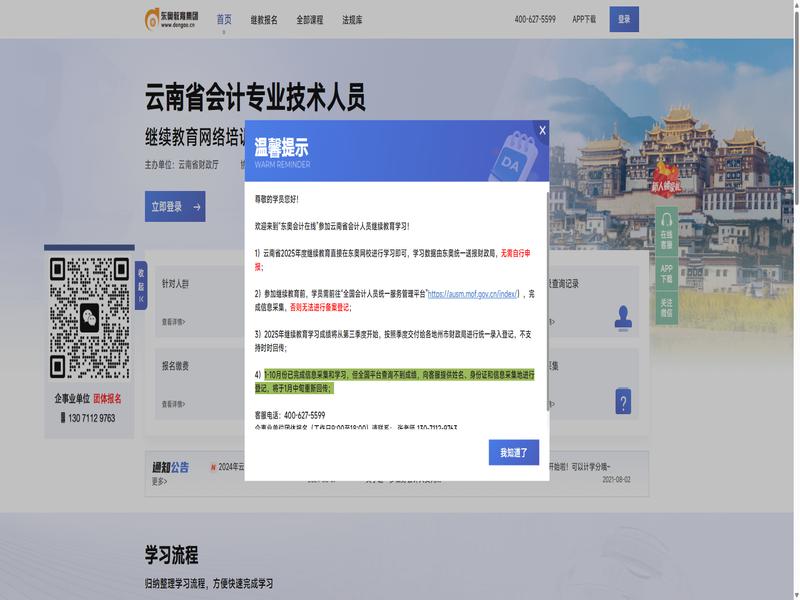Close the 温馨提示 popup with the X
Screen dimensions: 800x600
[542, 130]
